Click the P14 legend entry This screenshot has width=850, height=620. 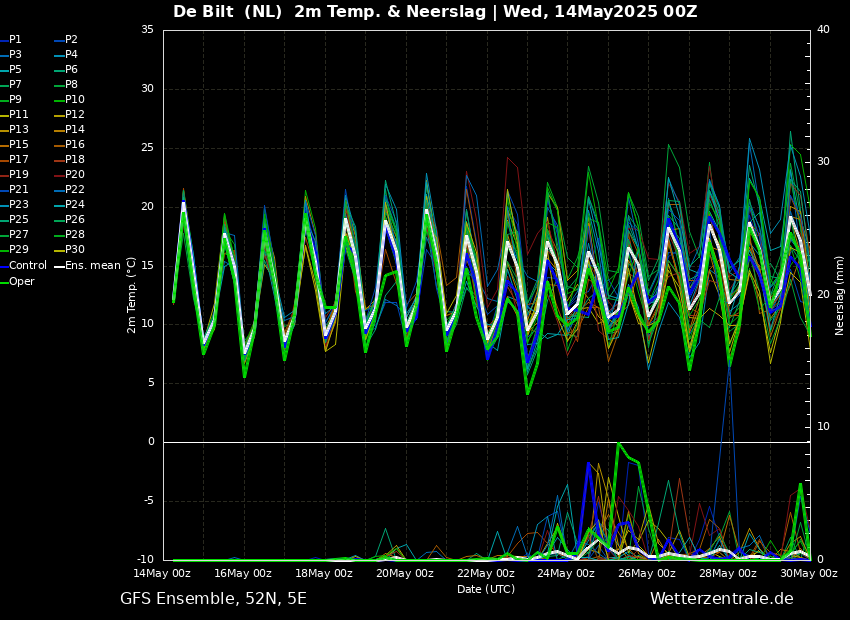[74, 130]
